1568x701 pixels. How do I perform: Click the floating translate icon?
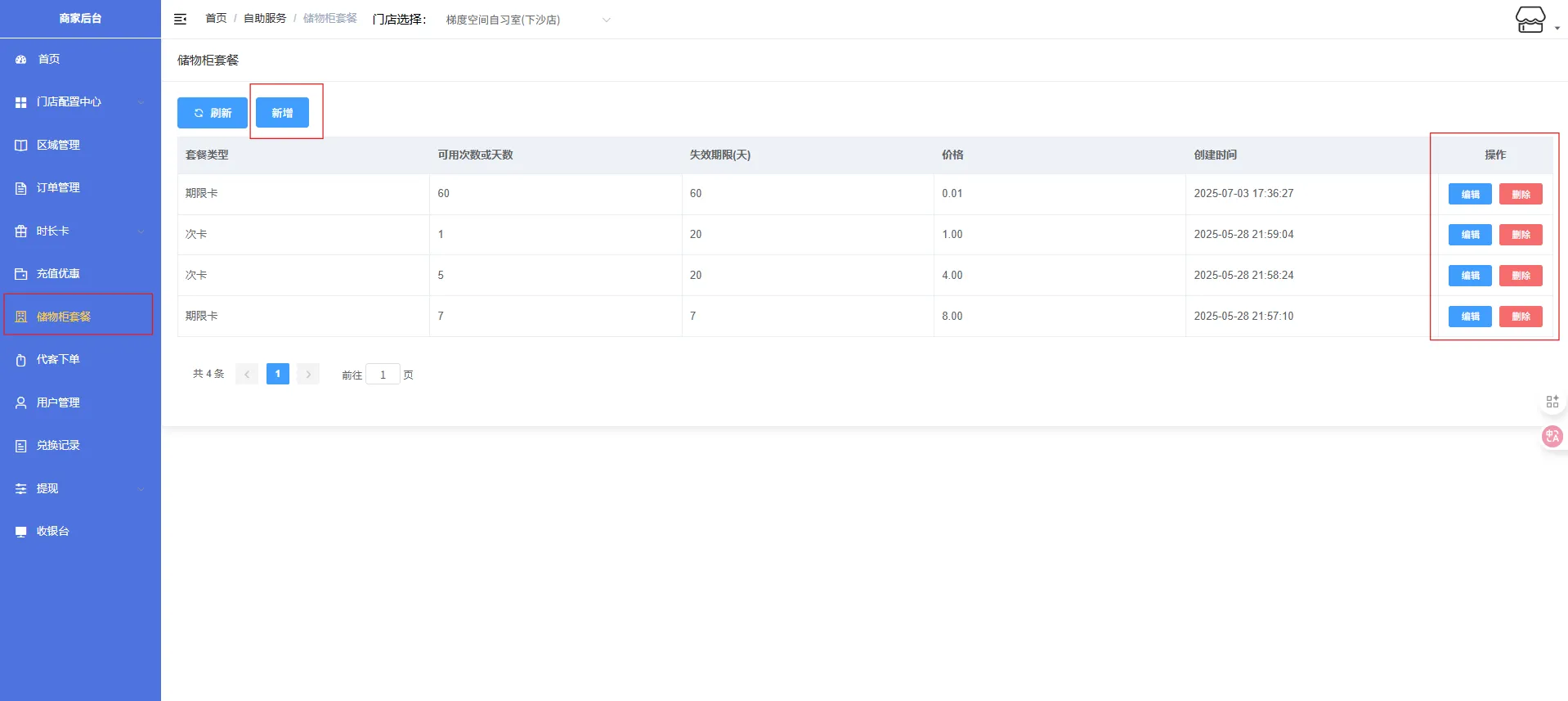pos(1552,437)
